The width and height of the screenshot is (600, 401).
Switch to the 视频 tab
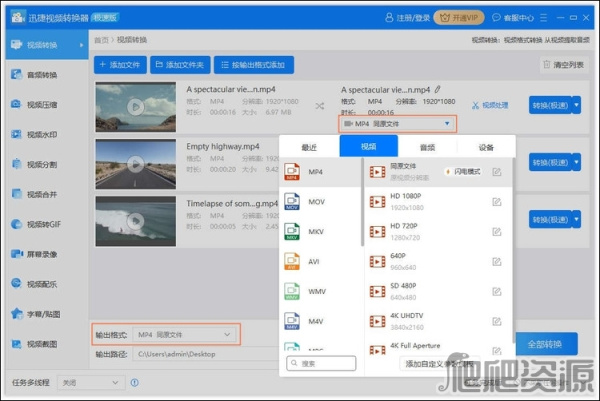pyautogui.click(x=368, y=147)
